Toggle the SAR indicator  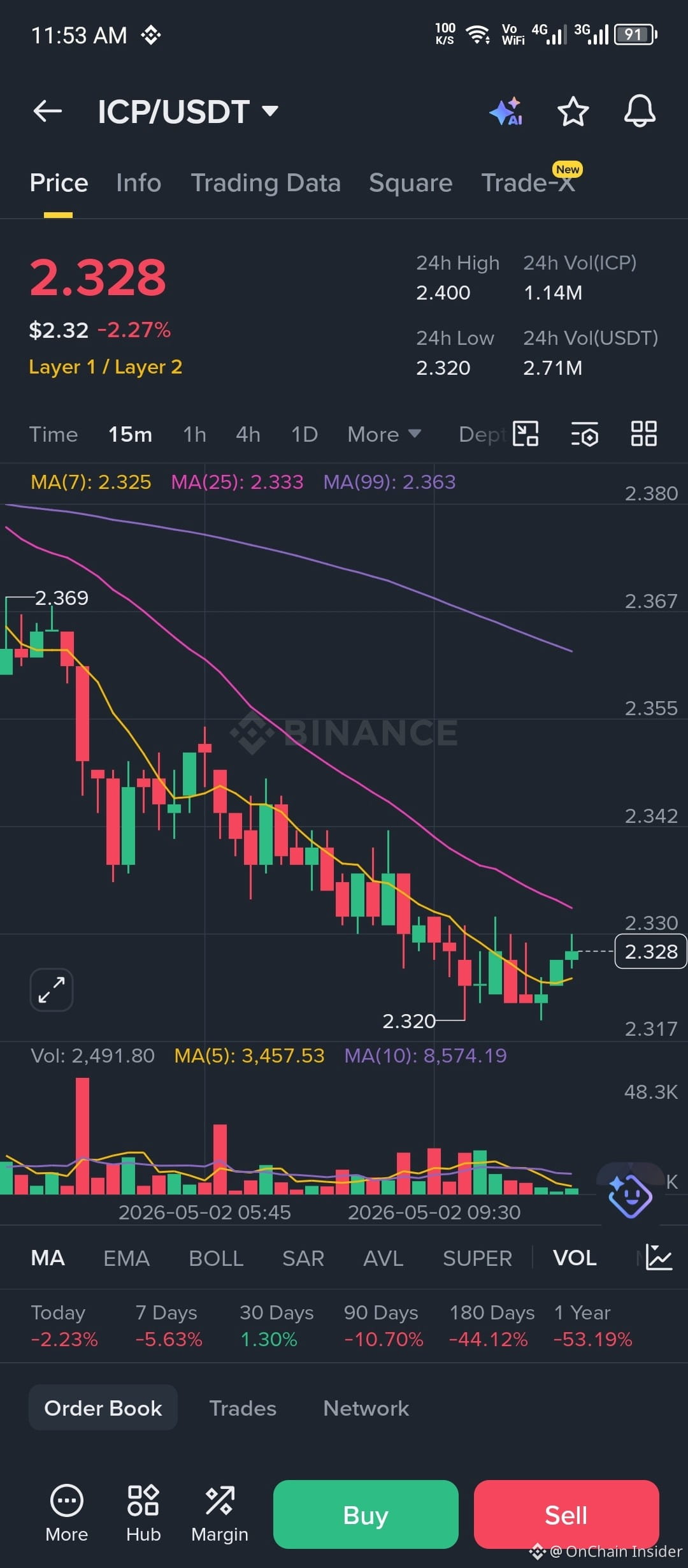(303, 1258)
